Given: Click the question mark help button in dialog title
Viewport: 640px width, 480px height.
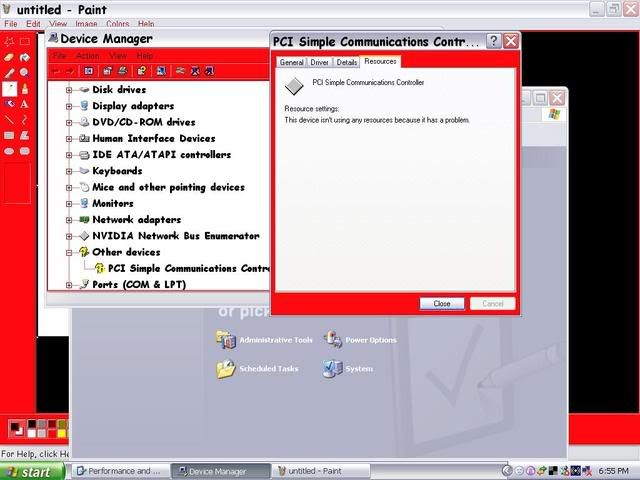Looking at the screenshot, I should tap(493, 41).
